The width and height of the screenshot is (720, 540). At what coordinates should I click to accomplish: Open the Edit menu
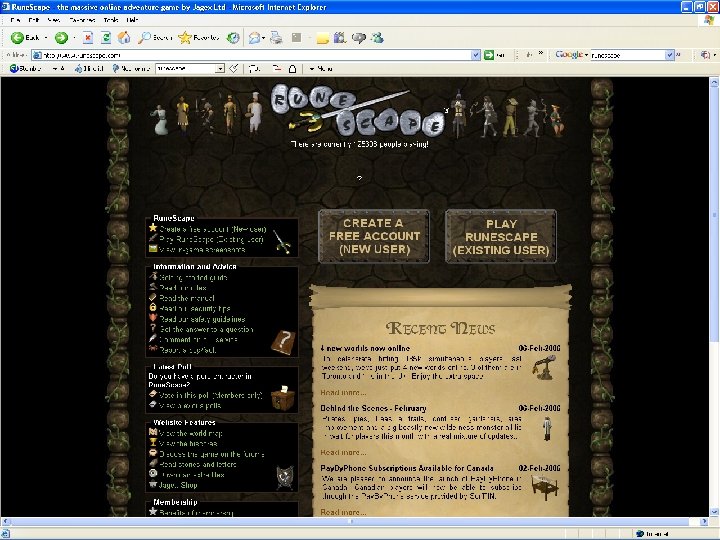[34, 20]
